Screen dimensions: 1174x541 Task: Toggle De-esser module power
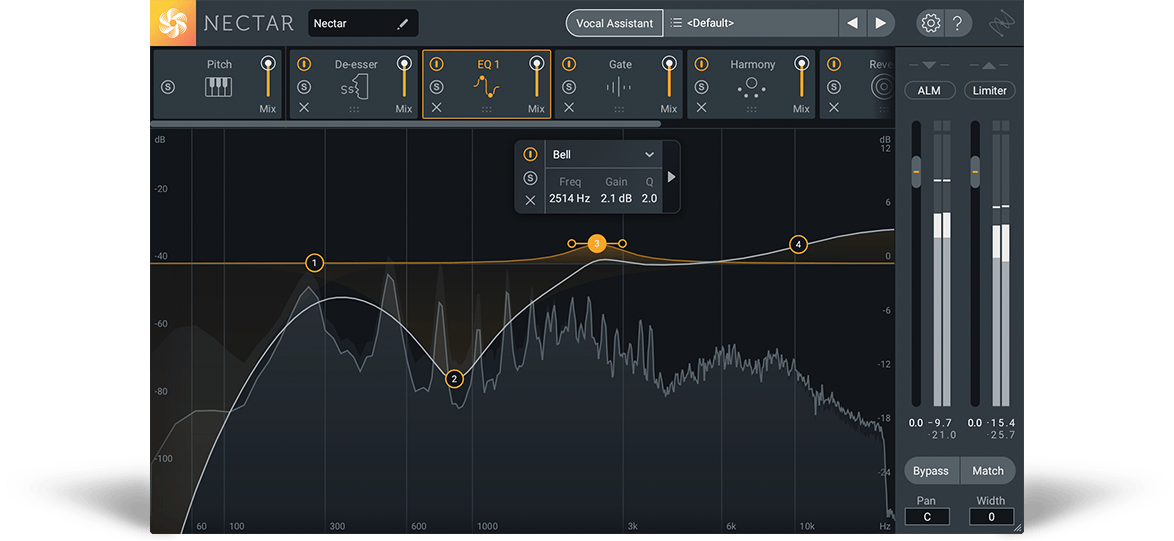point(303,64)
